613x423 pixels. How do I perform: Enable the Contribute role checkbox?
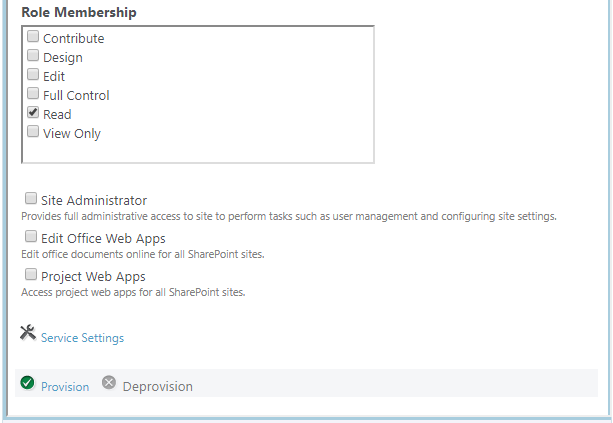[33, 36]
